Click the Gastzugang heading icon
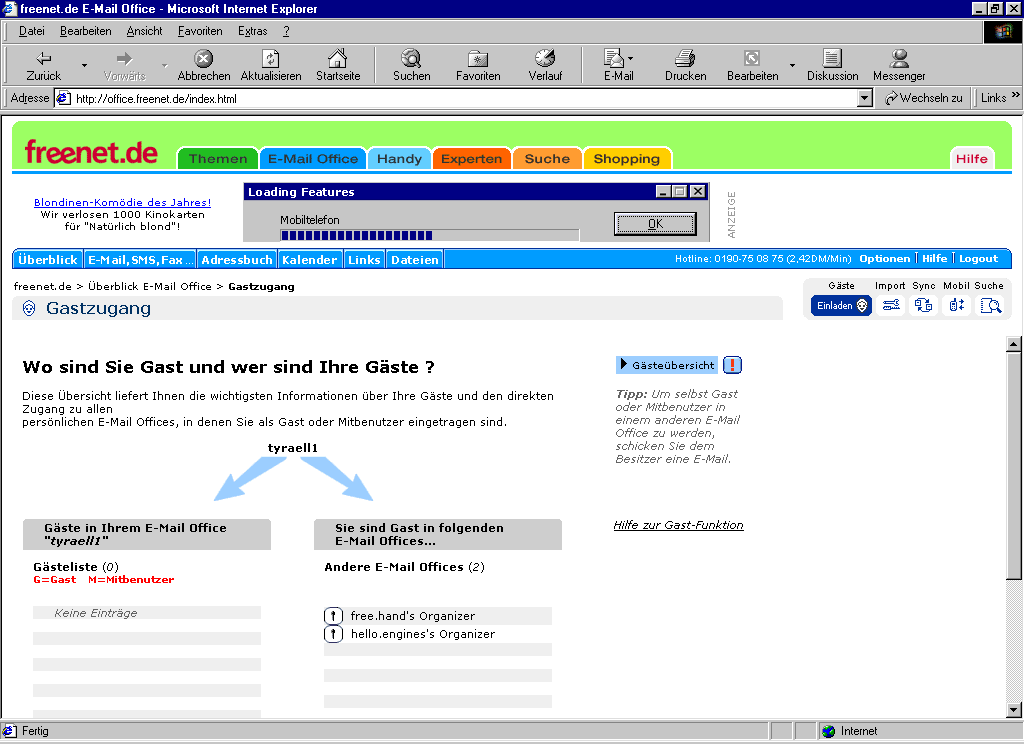1024x744 pixels. pyautogui.click(x=29, y=308)
